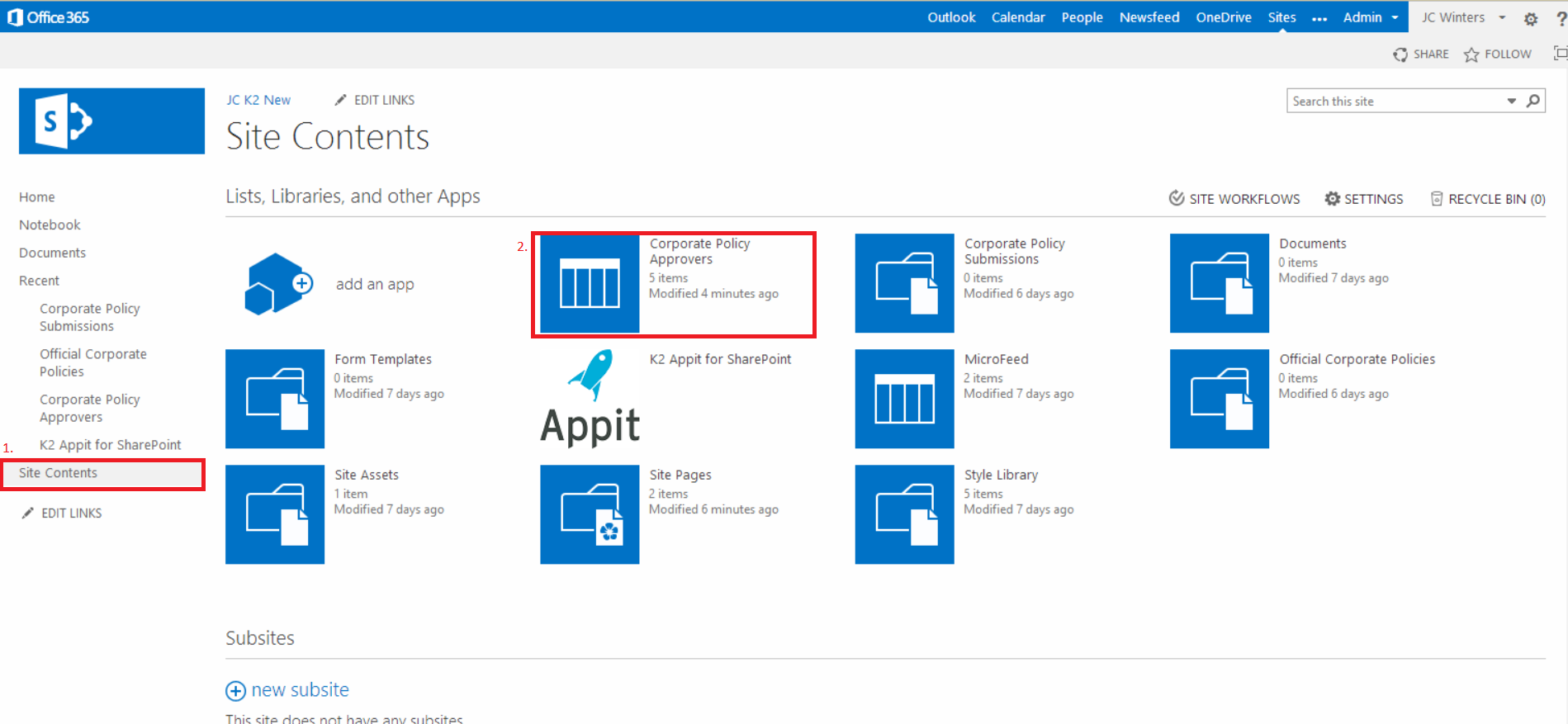Screen dimensions: 1568x724
Task: Open Notebook in the left navigation
Action: pyautogui.click(x=50, y=225)
